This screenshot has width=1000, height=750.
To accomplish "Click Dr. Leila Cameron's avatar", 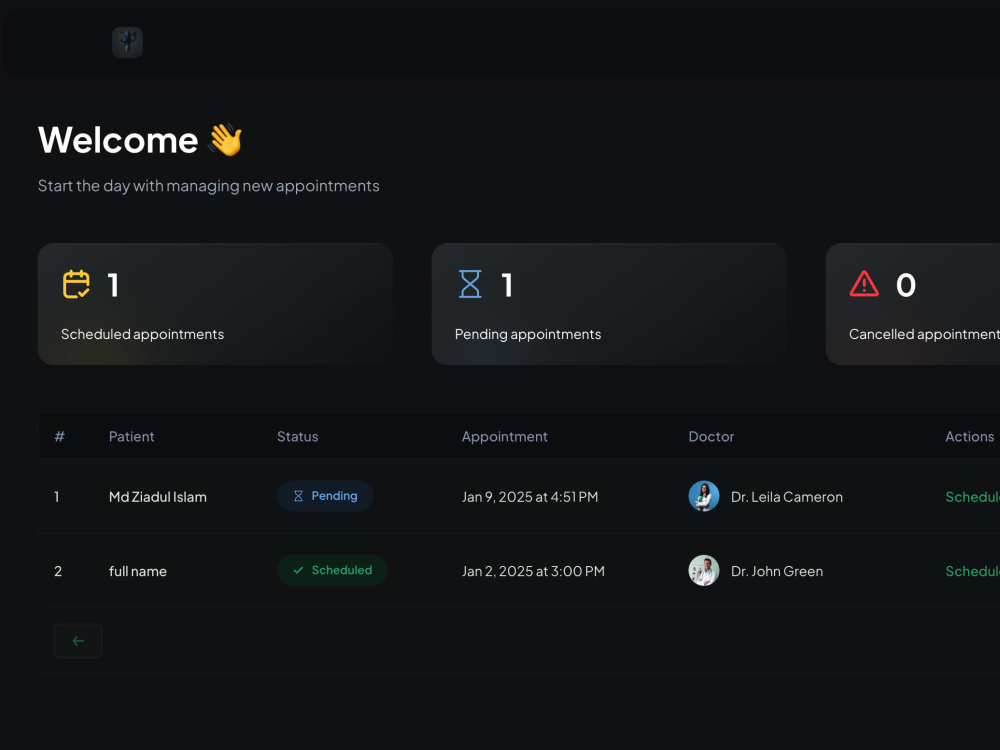I will pyautogui.click(x=703, y=496).
